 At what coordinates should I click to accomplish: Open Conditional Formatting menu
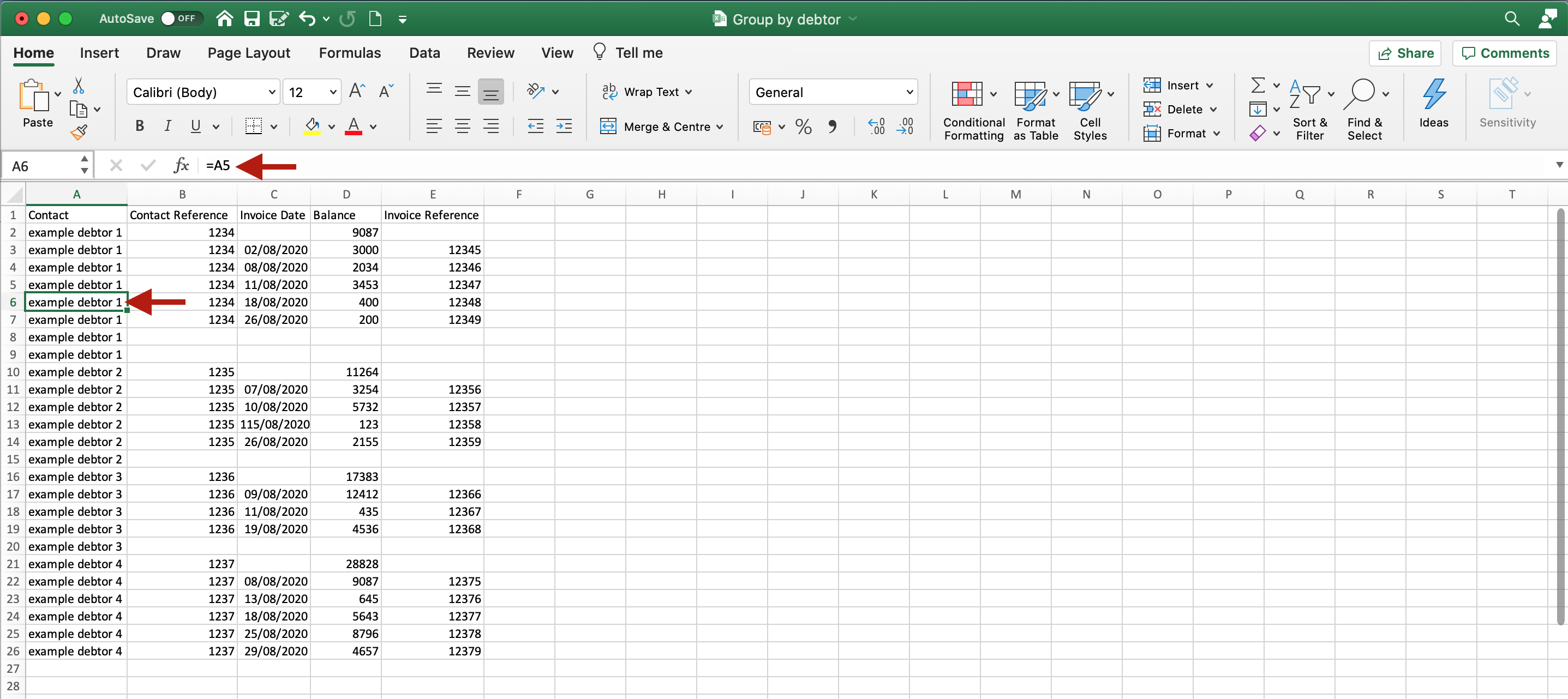click(973, 111)
